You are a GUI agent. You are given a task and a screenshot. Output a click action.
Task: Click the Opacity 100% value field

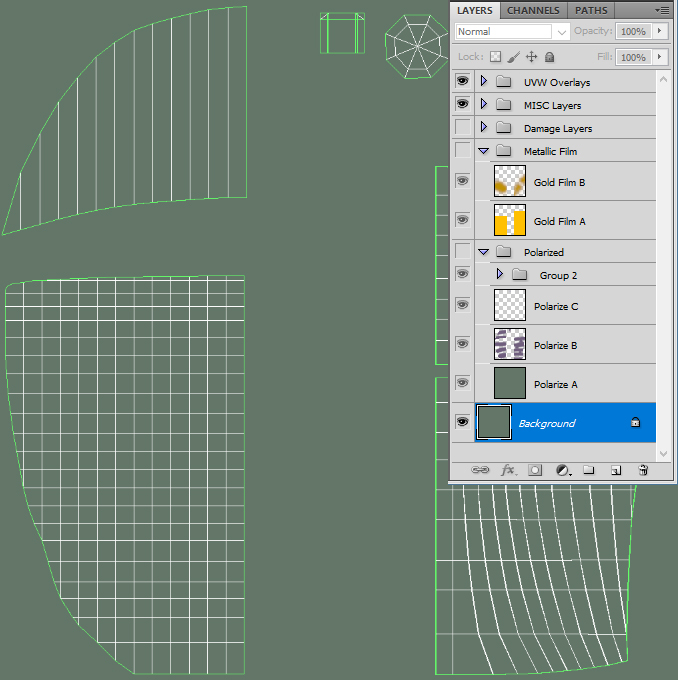633,31
